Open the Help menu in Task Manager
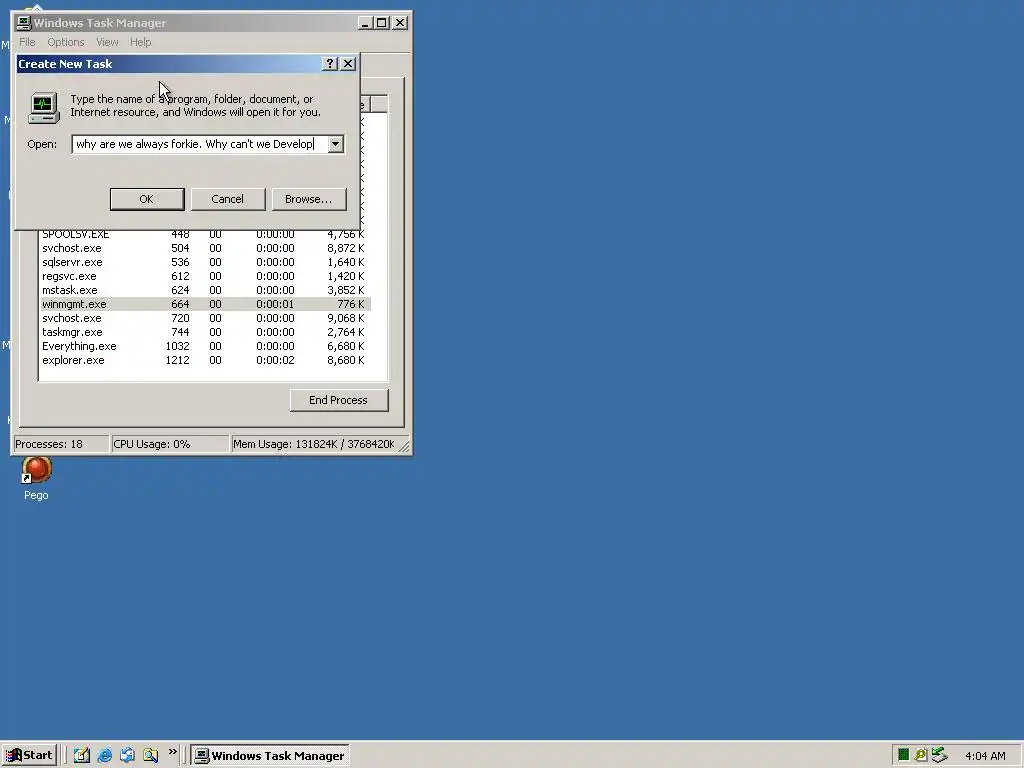1024x768 pixels. pos(140,42)
